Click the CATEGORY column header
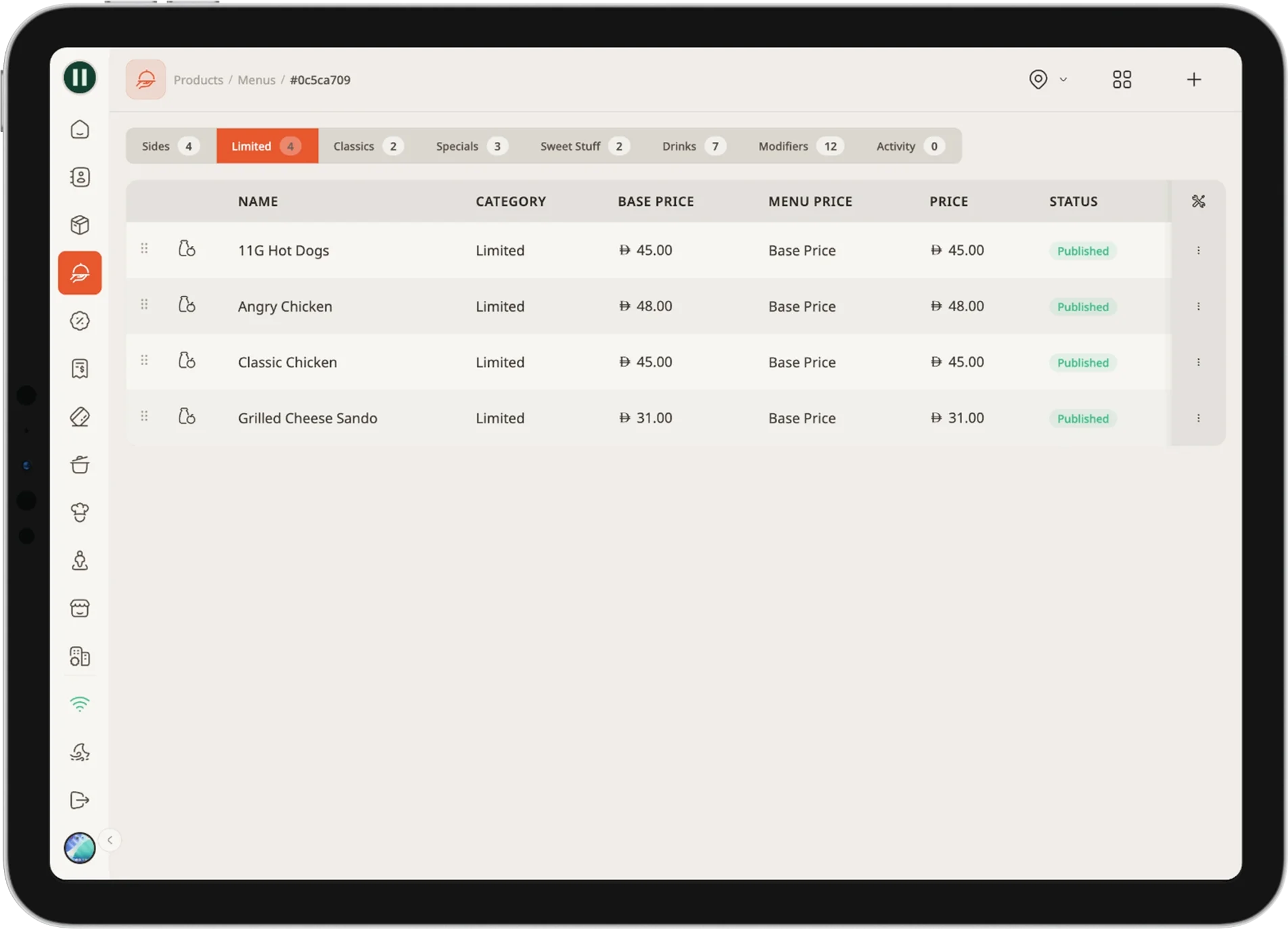The width and height of the screenshot is (1288, 929). point(511,201)
